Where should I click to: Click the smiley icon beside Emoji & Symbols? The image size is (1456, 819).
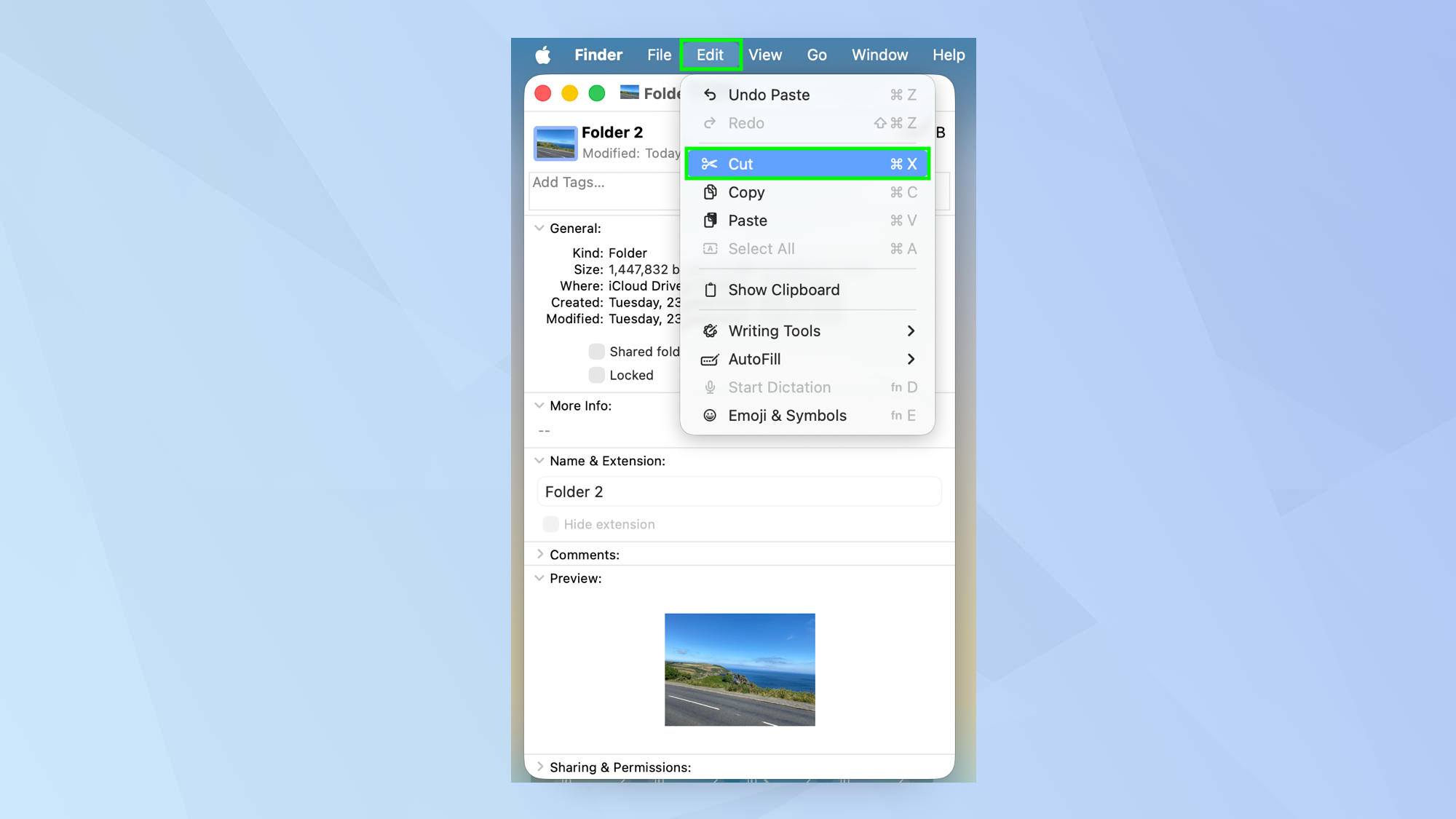coord(710,415)
